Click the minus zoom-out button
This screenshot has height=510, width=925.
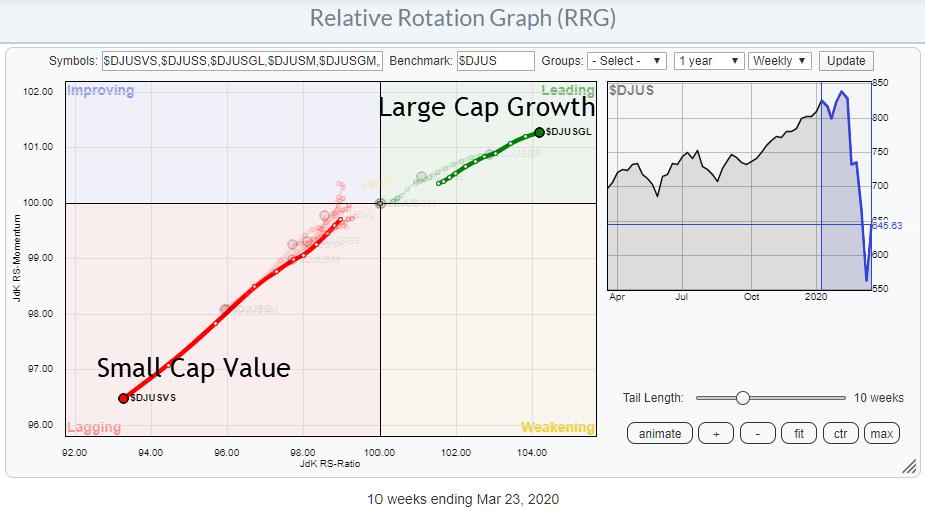click(x=759, y=433)
